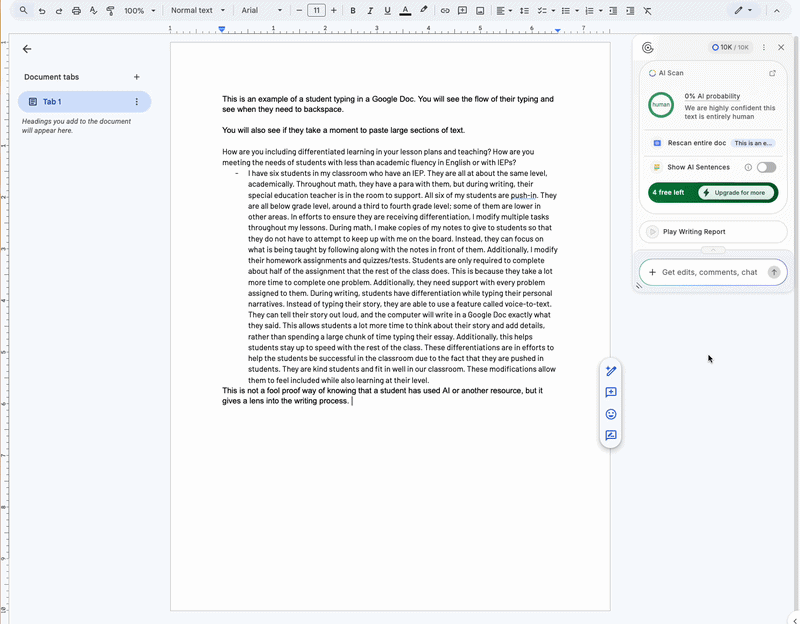
Task: Click the undo arrow icon
Action: 41,10
